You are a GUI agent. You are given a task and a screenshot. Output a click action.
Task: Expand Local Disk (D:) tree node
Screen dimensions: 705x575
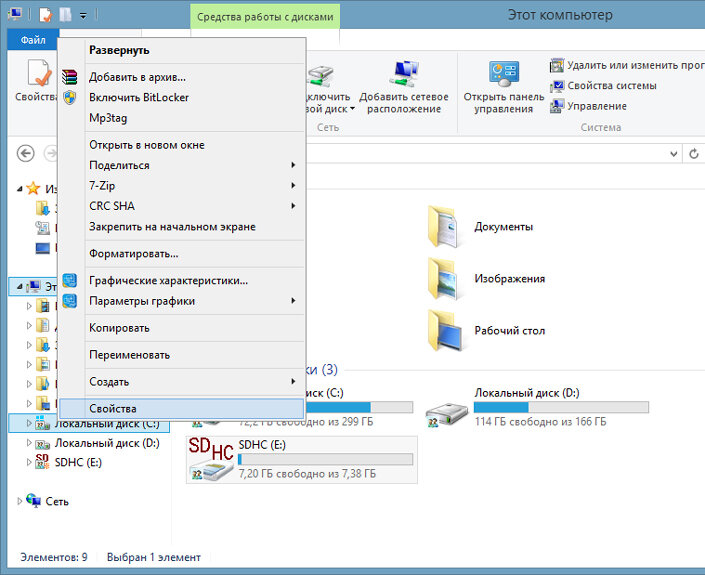tap(29, 443)
